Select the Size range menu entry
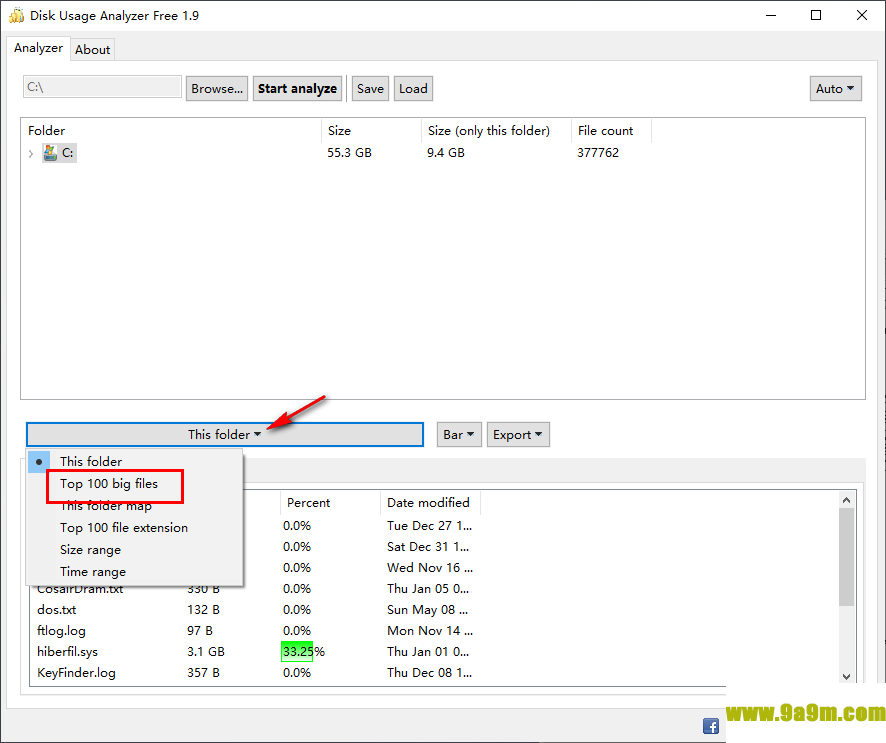Image resolution: width=886 pixels, height=743 pixels. (134, 550)
